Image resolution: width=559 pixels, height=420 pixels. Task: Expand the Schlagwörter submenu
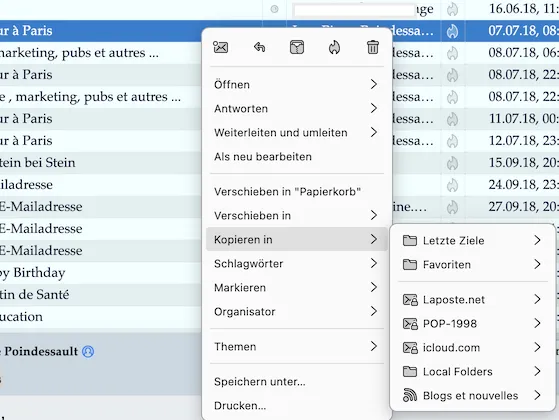coord(297,263)
